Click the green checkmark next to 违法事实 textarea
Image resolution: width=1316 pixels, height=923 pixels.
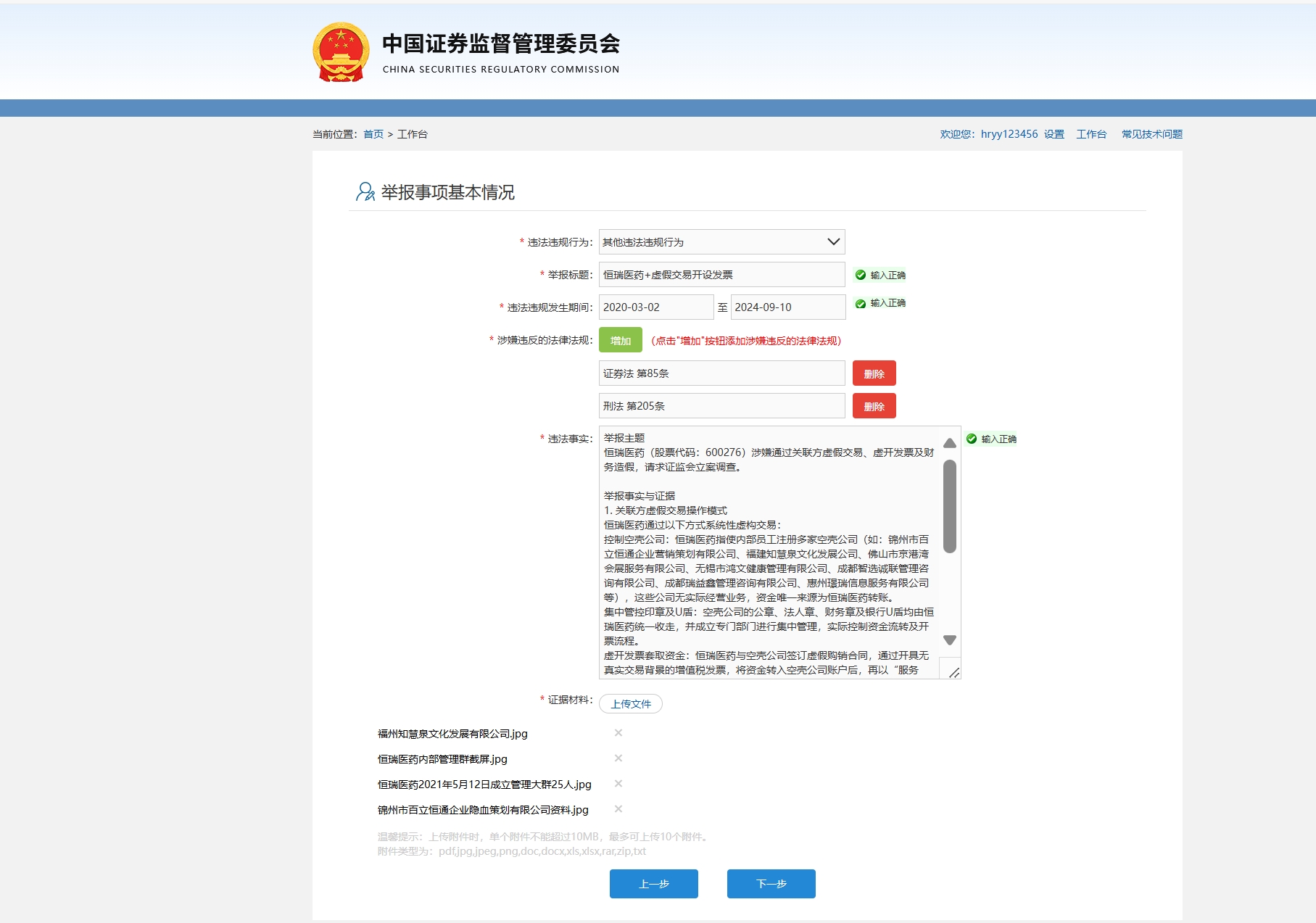972,439
